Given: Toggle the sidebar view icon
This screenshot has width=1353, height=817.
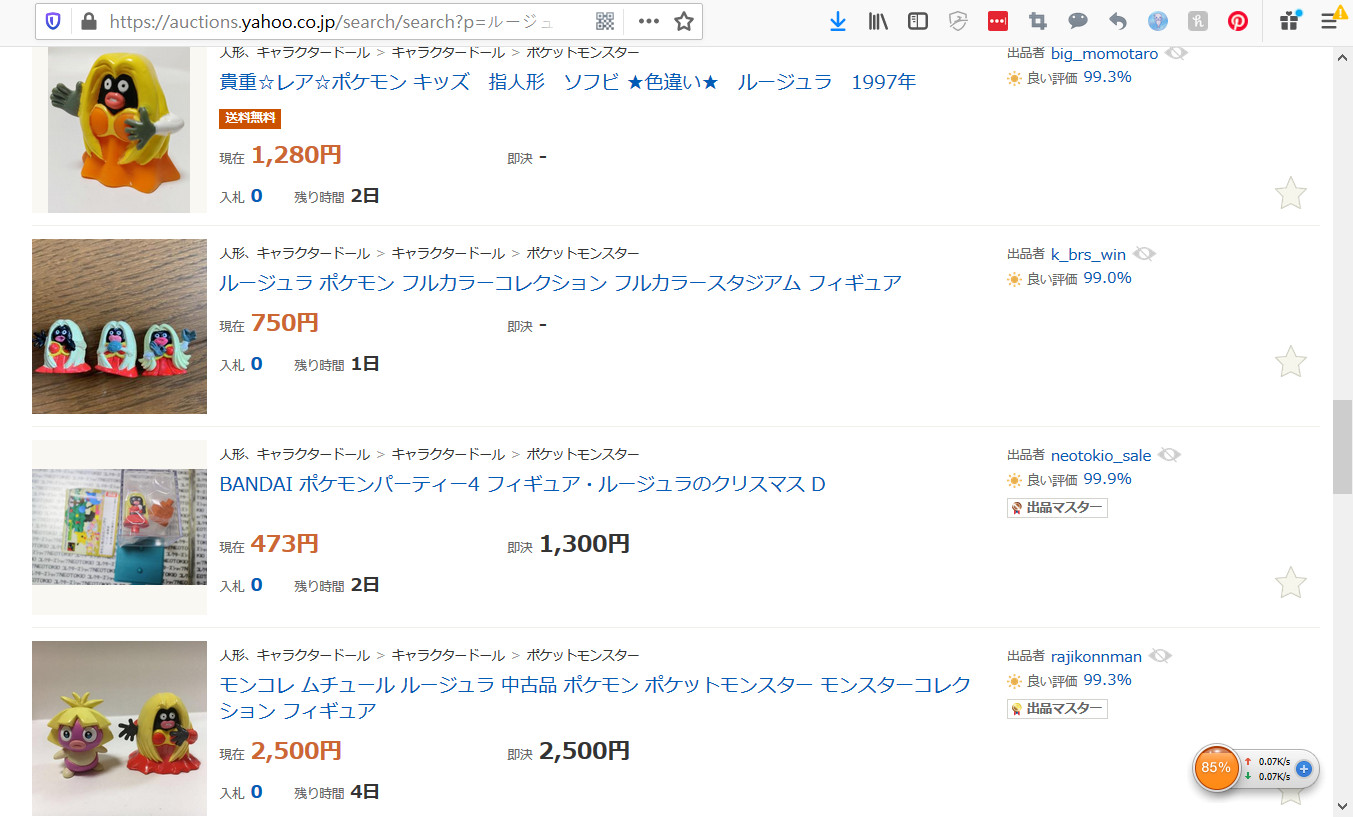Looking at the screenshot, I should pos(918,21).
